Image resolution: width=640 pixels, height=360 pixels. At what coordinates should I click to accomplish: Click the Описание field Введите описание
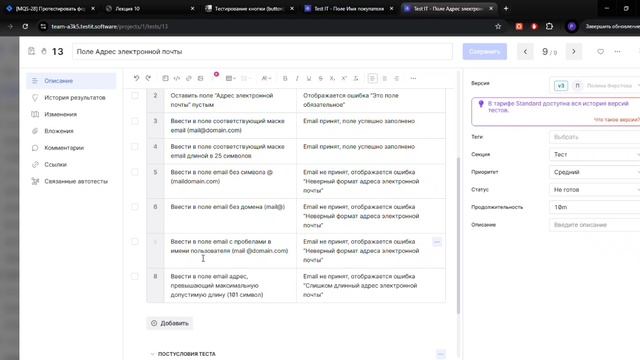tap(595, 225)
